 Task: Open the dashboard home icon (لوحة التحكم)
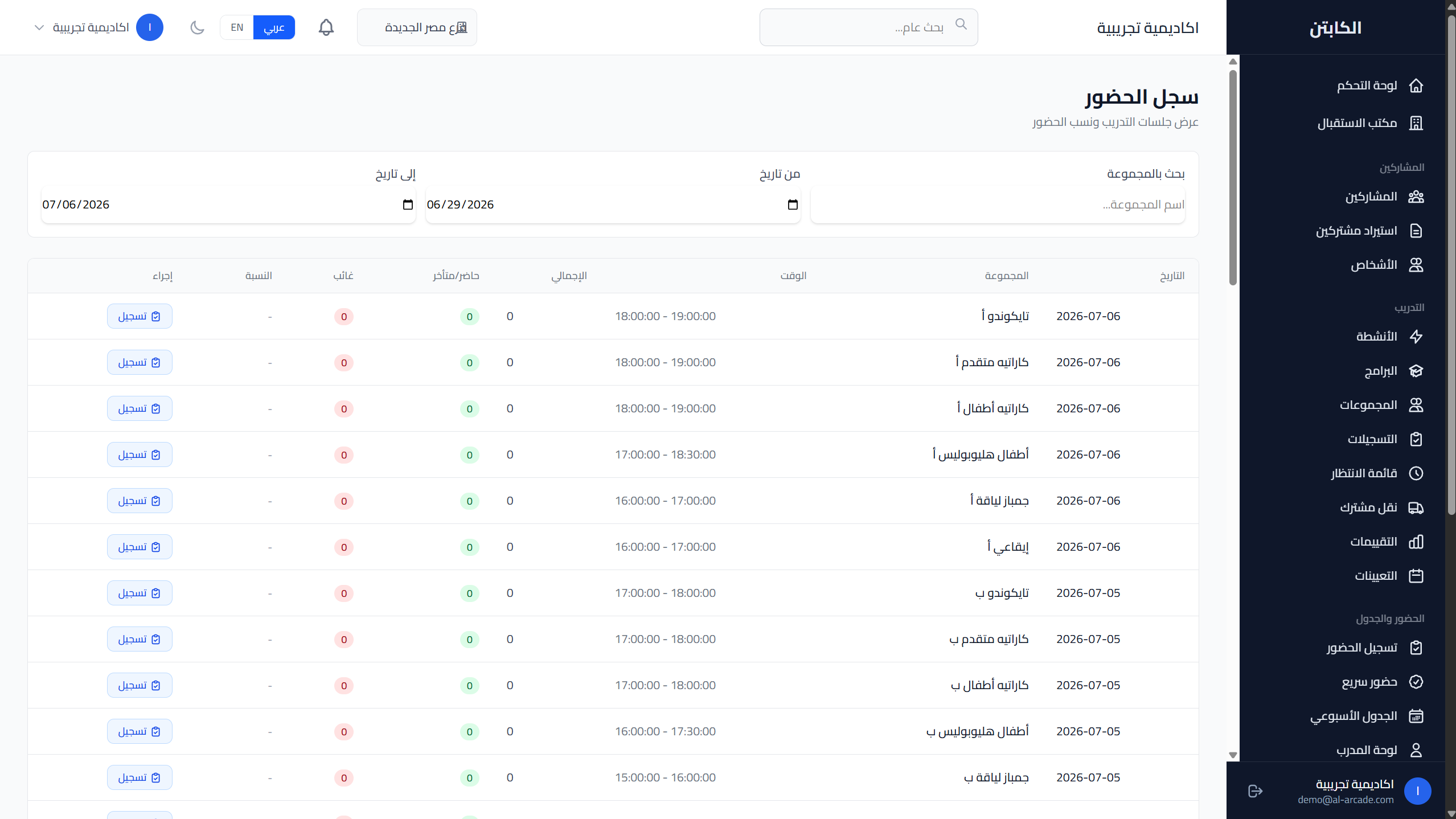point(1416,85)
